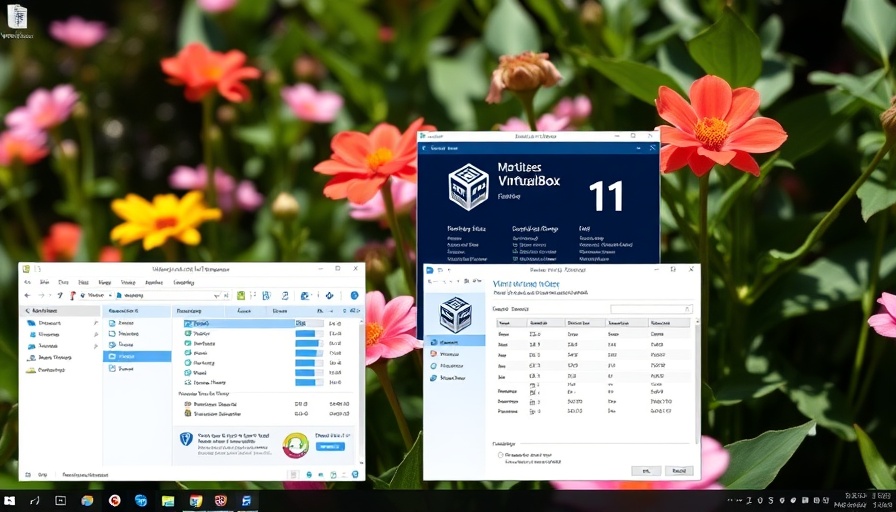Open the first menu in the file manager menu bar
Viewport: 896px width, 512px height.
click(29, 283)
